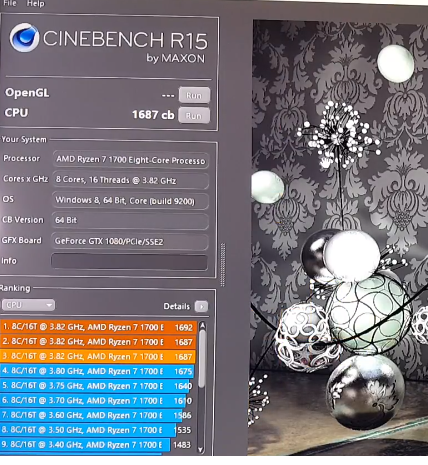Run the CPU benchmark
The height and width of the screenshot is (465, 428).
pyautogui.click(x=194, y=116)
